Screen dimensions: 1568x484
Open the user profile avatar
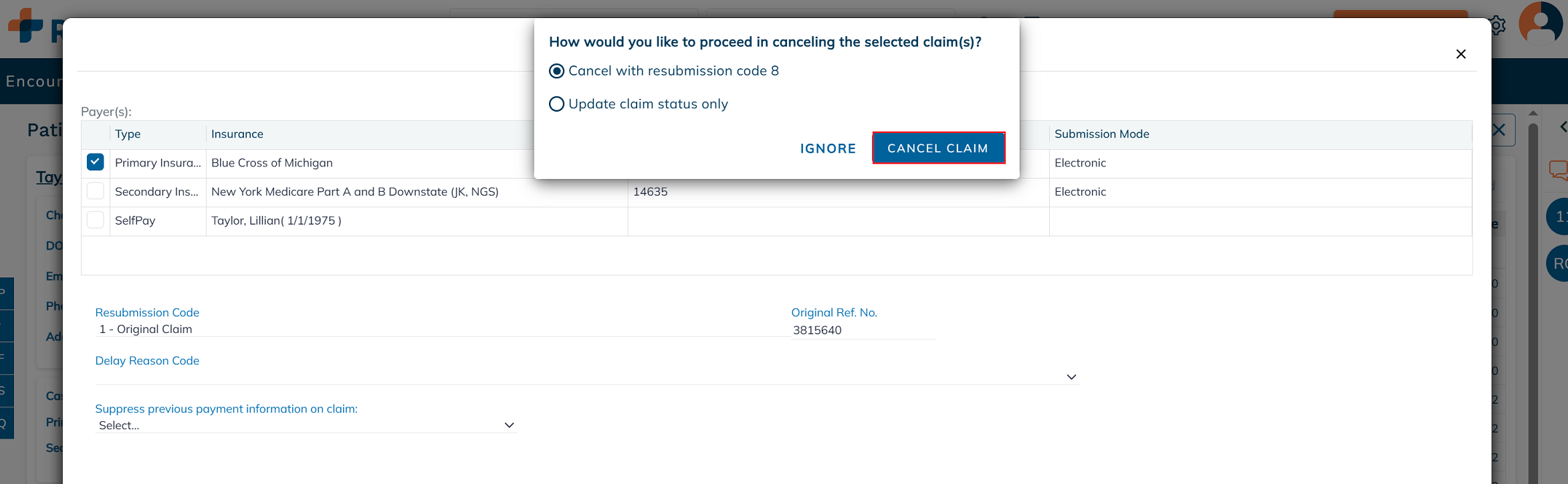tap(1540, 24)
